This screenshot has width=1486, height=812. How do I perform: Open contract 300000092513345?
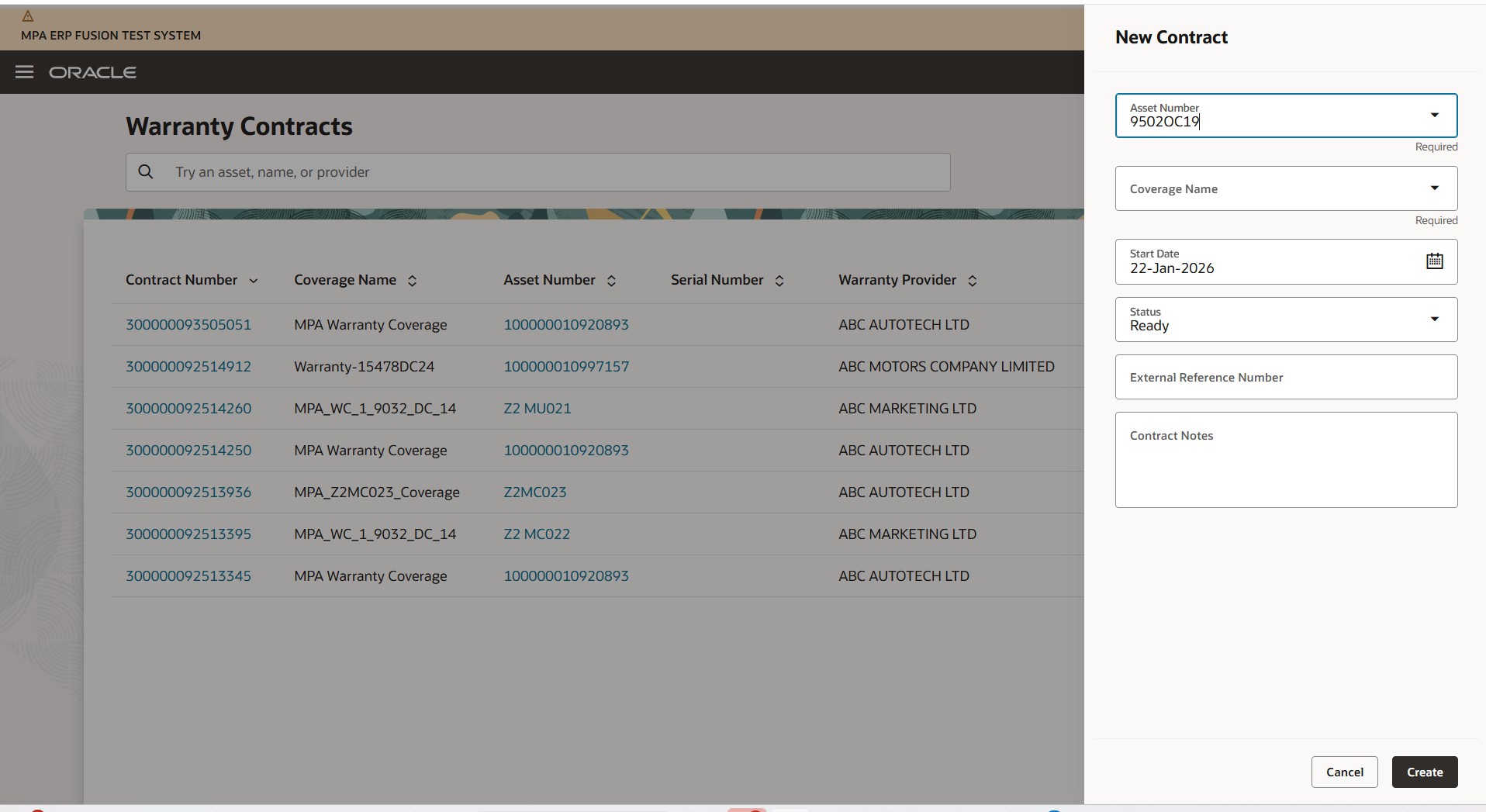click(188, 576)
